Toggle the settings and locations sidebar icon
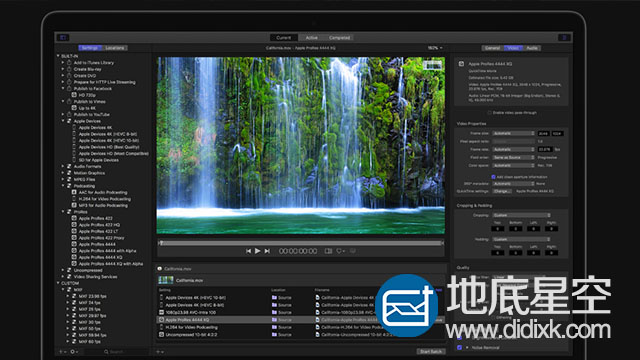This screenshot has width=640, height=360. [63, 38]
